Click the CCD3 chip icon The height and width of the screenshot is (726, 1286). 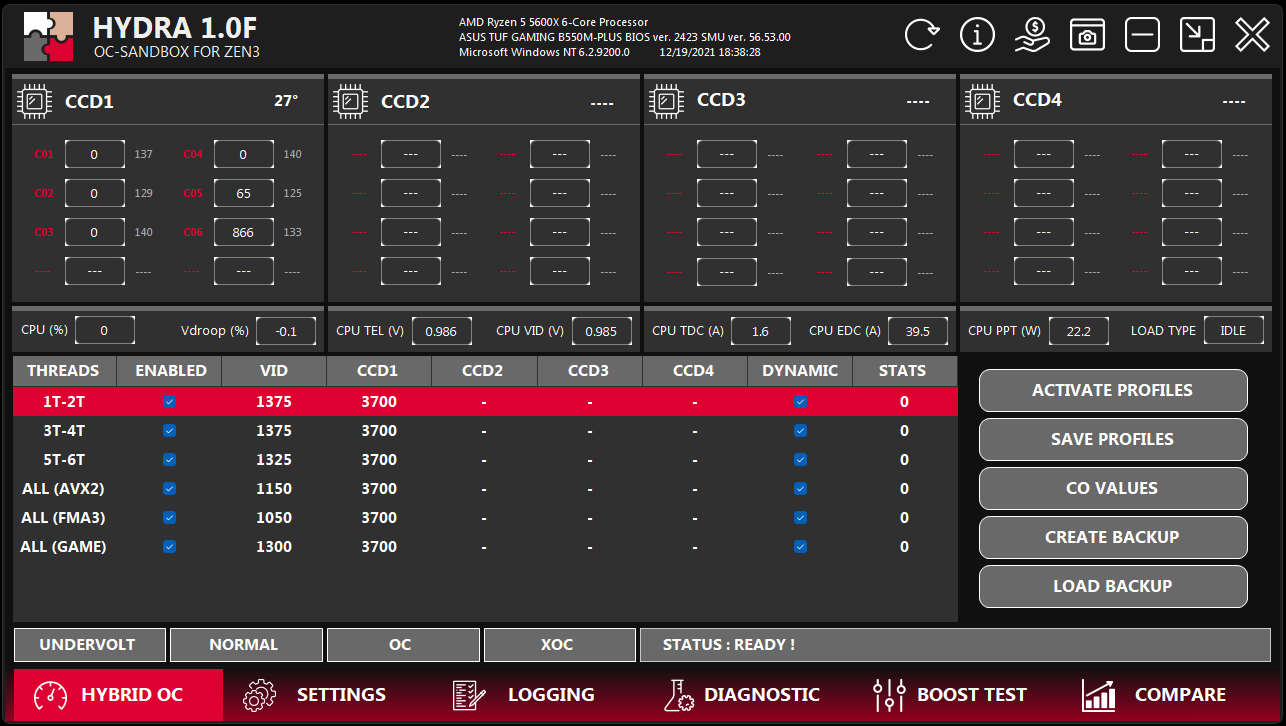[x=667, y=101]
